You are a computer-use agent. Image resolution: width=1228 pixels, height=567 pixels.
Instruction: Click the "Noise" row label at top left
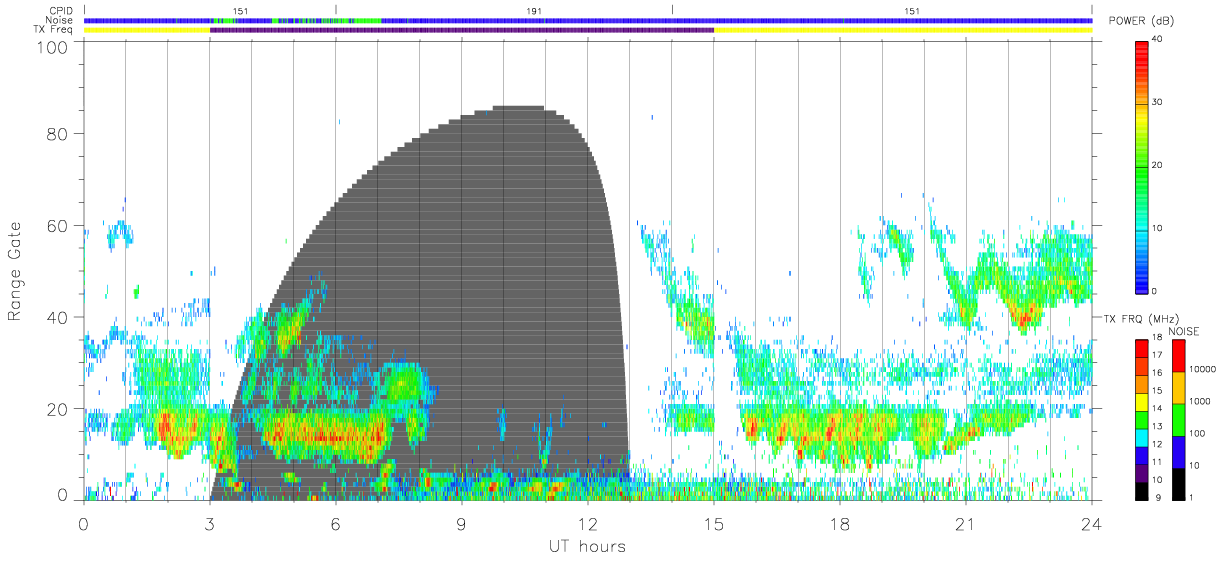point(60,20)
